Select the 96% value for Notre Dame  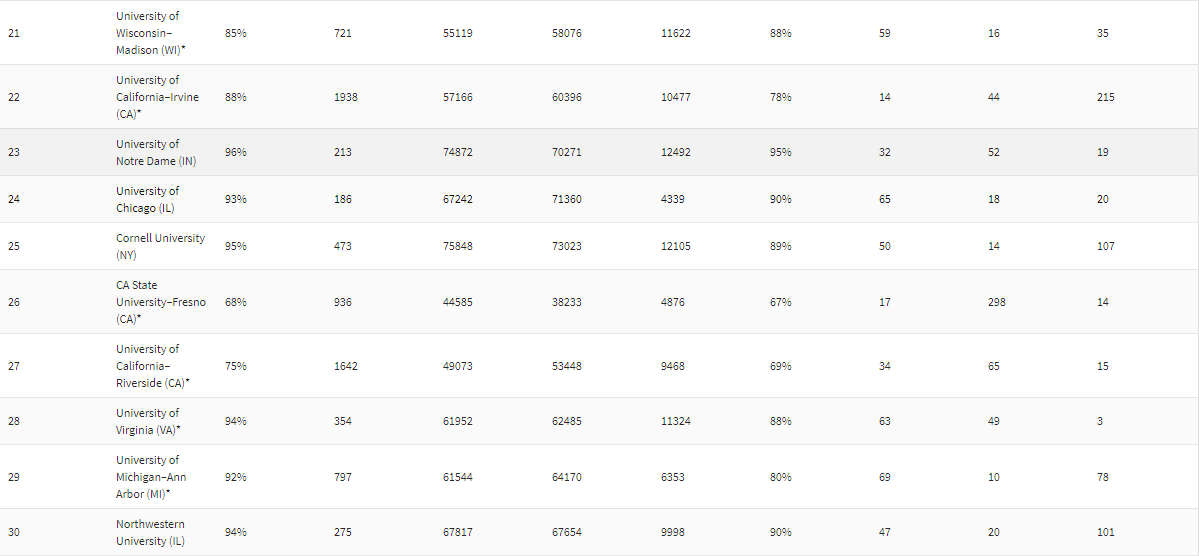click(x=236, y=152)
